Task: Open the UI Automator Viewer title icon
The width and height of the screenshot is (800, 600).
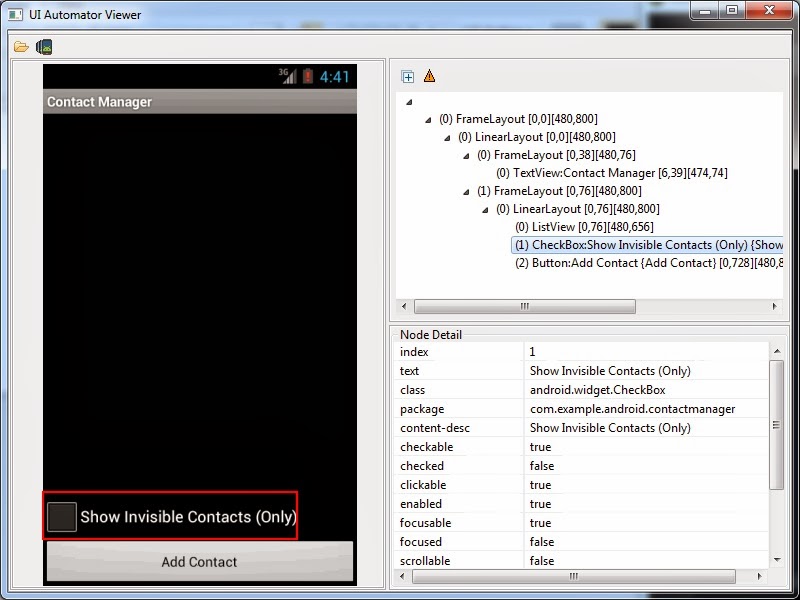Action: pyautogui.click(x=15, y=14)
